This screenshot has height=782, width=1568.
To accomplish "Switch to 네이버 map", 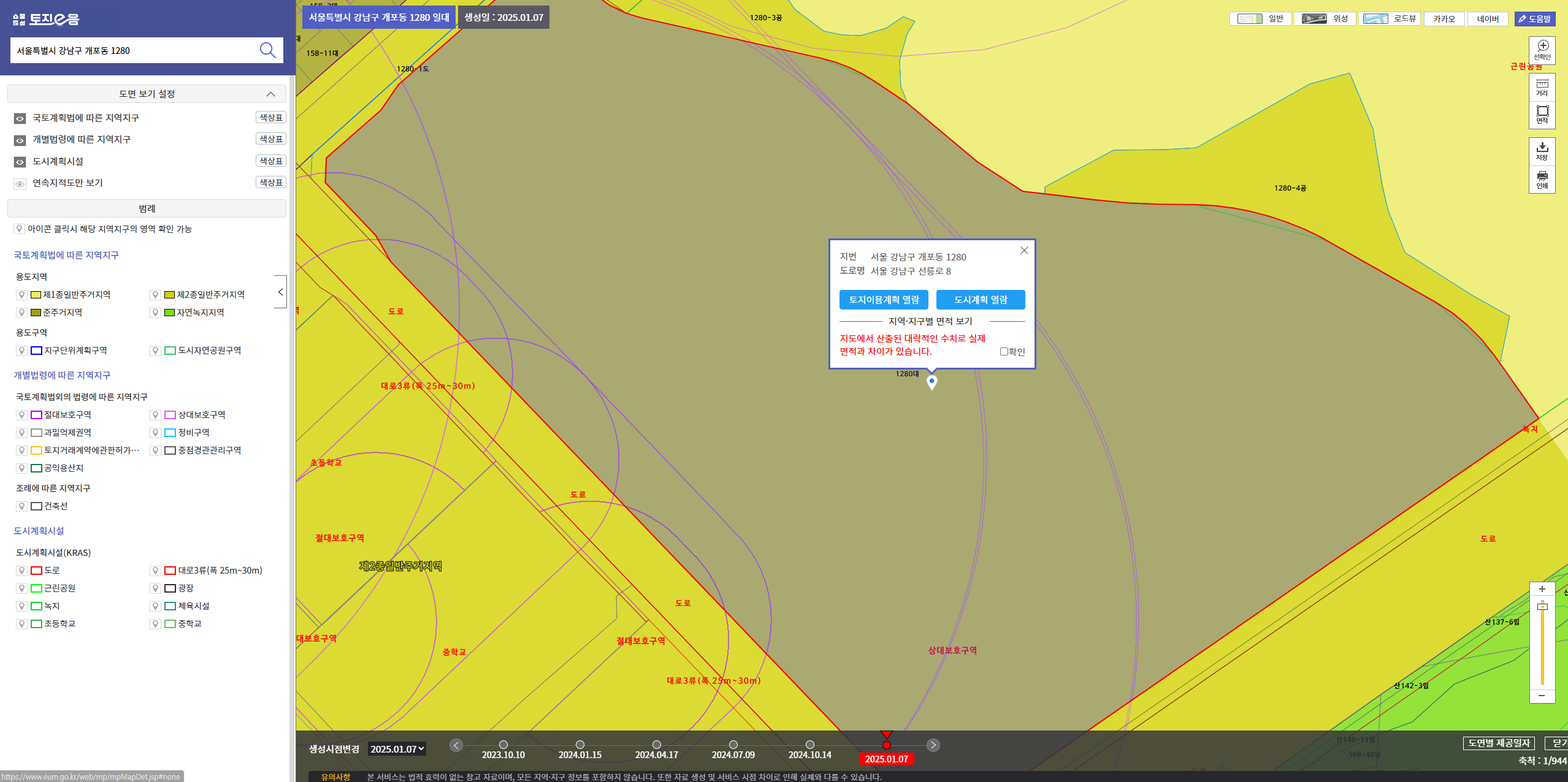I will point(1488,19).
